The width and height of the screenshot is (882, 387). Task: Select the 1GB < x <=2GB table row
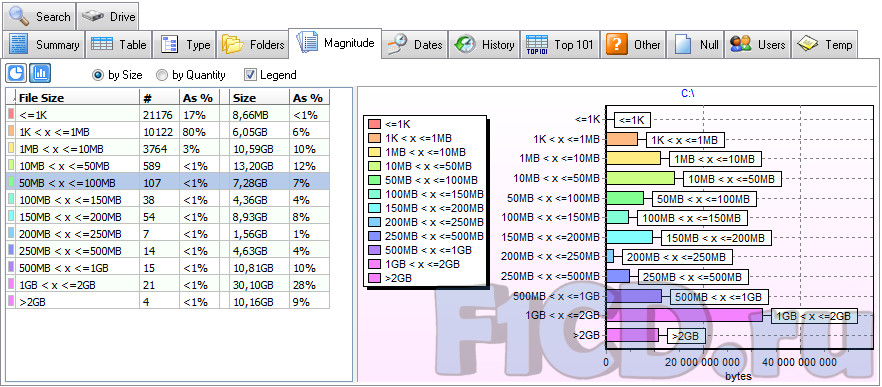[168, 284]
